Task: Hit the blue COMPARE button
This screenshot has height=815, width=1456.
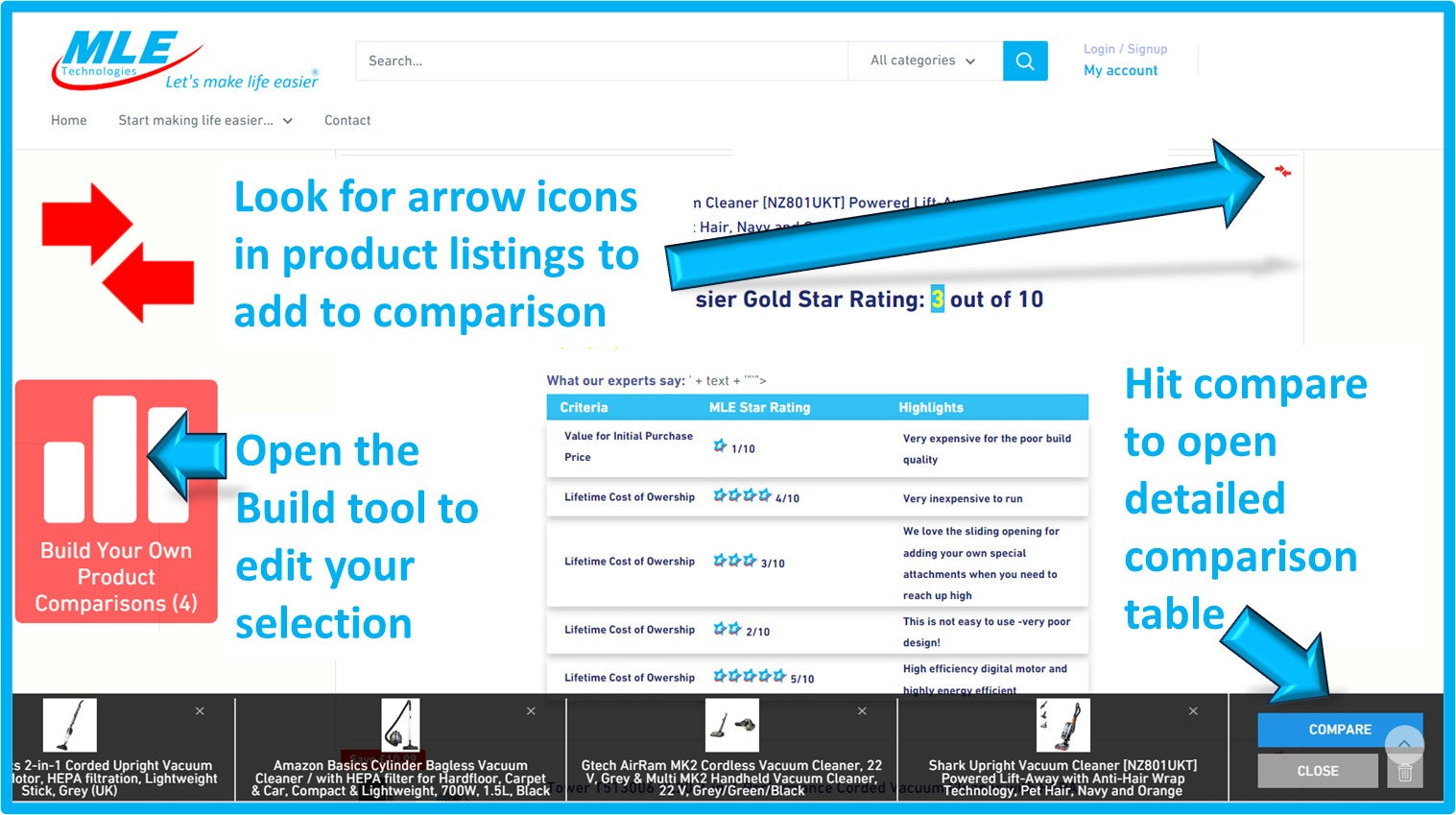Action: click(1340, 730)
